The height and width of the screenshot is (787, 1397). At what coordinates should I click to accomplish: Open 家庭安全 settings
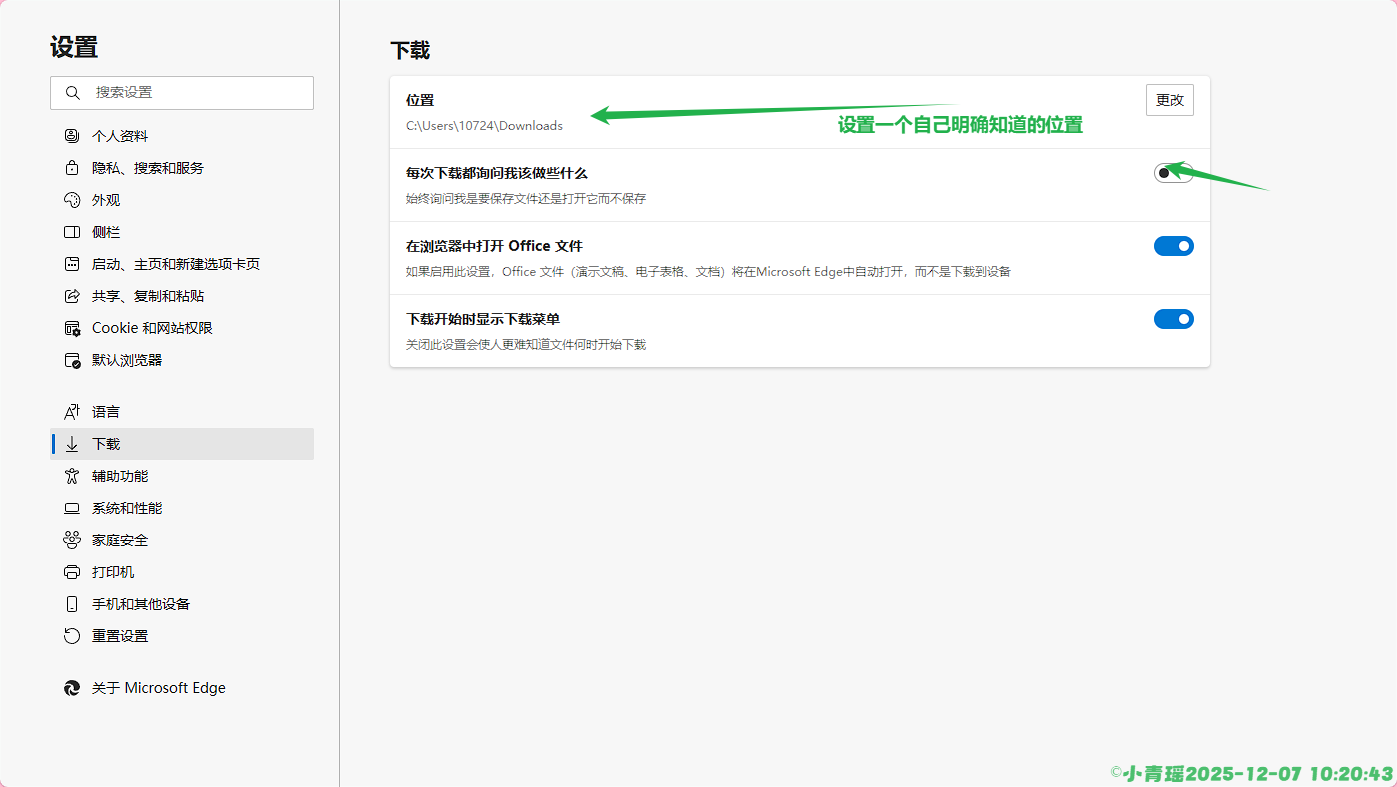[x=182, y=540]
